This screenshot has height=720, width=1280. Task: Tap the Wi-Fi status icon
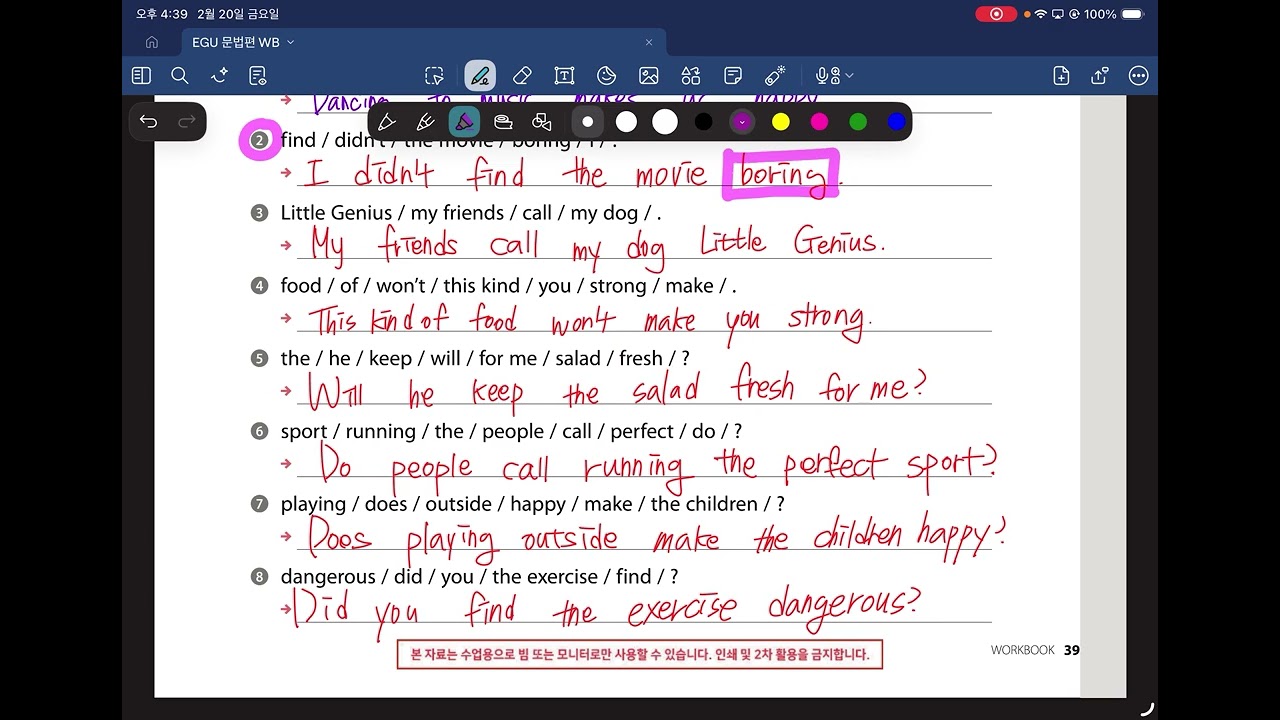[x=1041, y=14]
